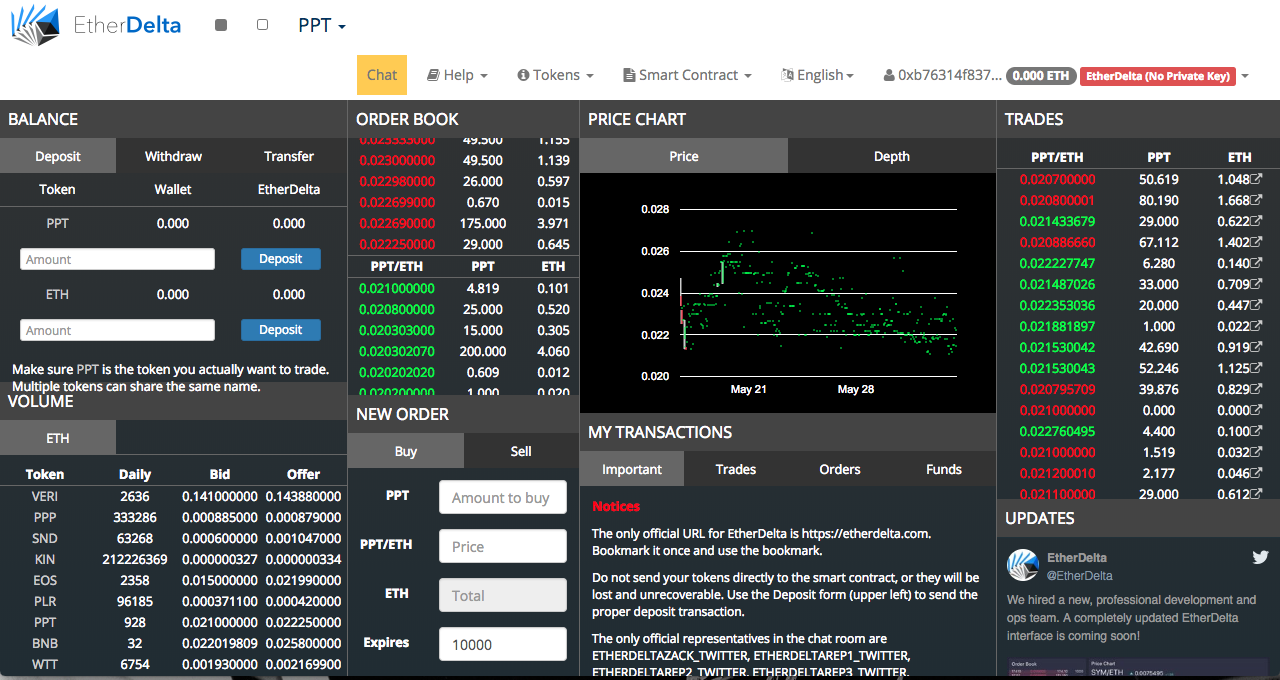Click Deposit button in the ETH row

pos(281,330)
